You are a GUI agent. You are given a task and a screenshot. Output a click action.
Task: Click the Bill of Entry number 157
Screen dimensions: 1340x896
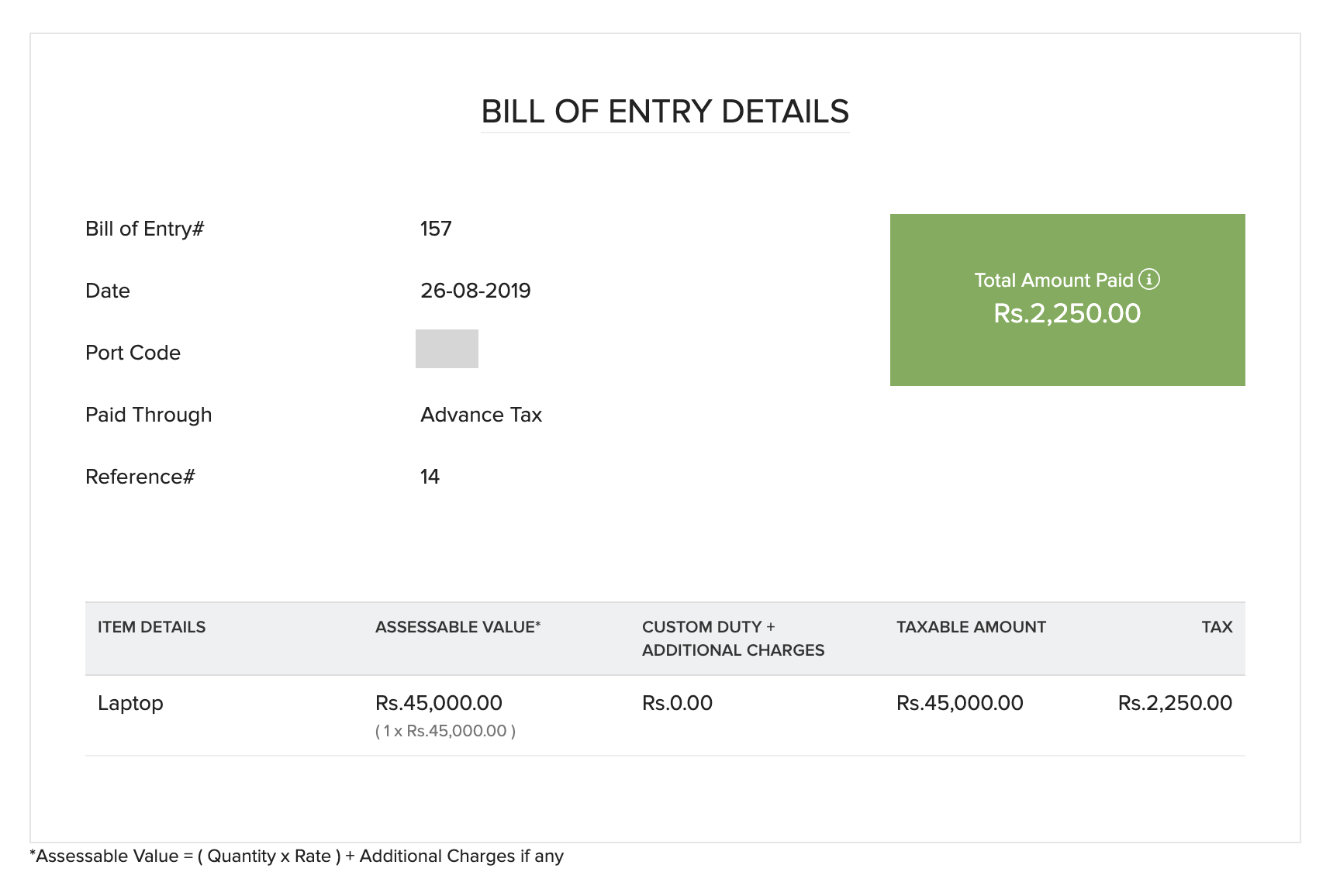436,229
